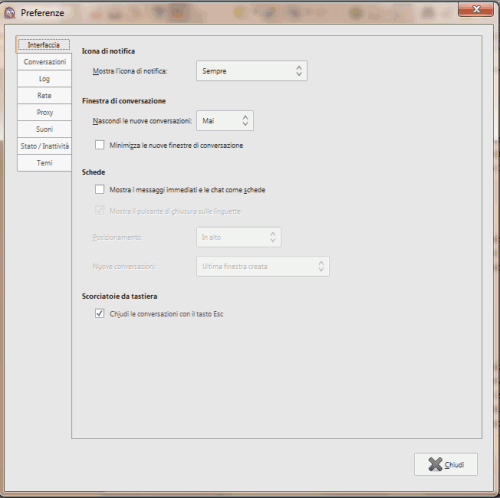
Task: Go to the Proxy tab
Action: pyautogui.click(x=44, y=112)
